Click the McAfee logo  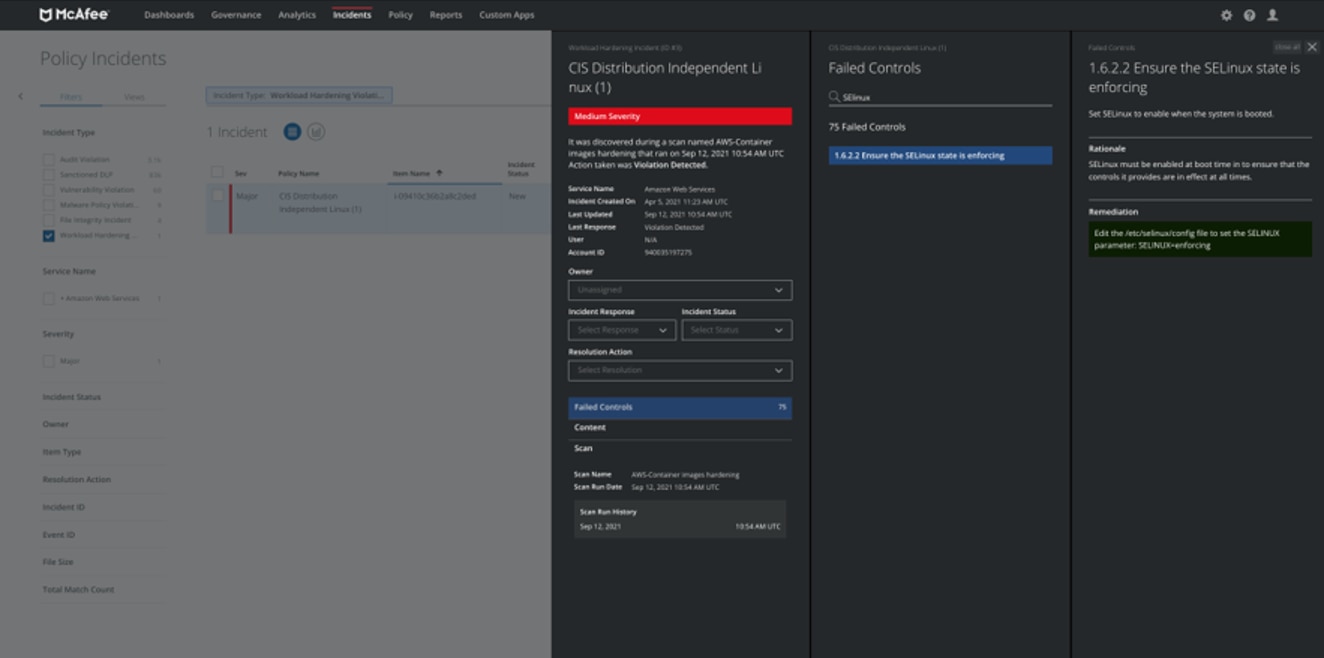[73, 15]
